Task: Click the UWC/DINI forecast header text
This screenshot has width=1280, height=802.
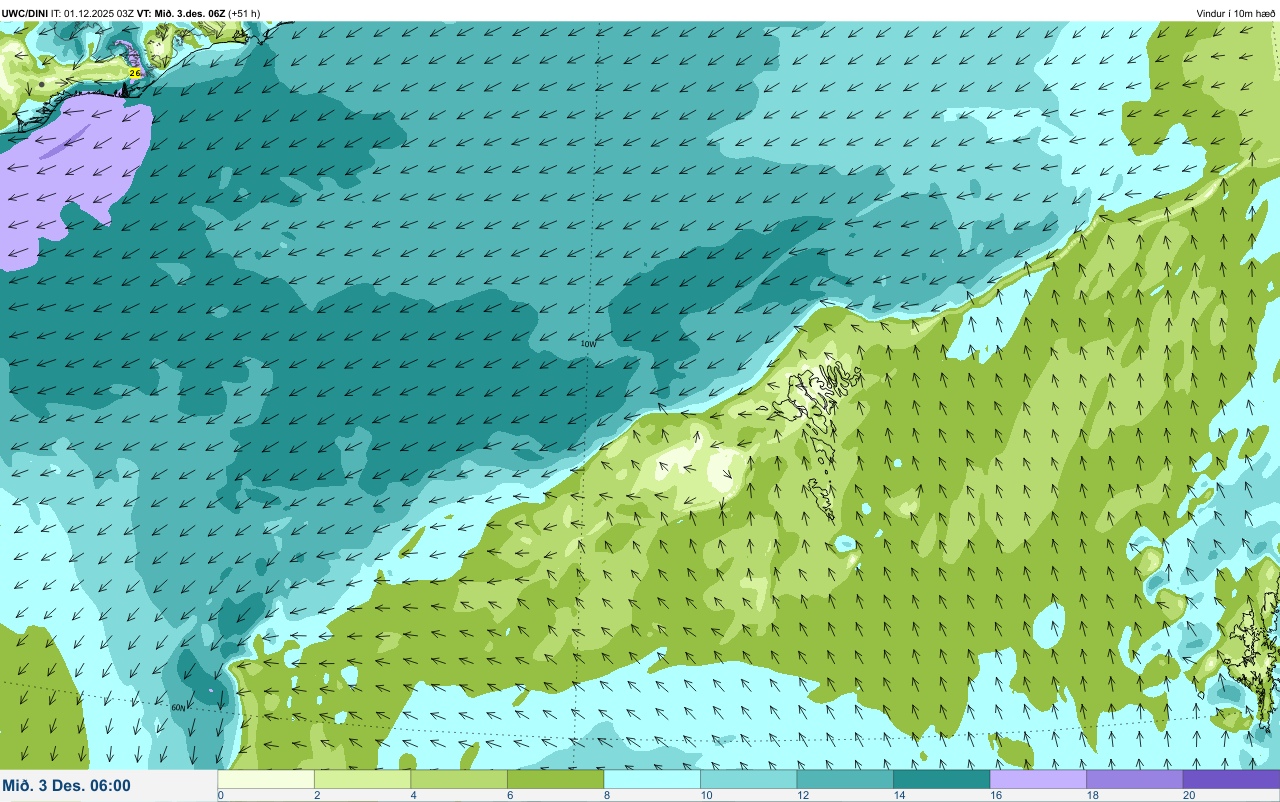Action: [131, 13]
